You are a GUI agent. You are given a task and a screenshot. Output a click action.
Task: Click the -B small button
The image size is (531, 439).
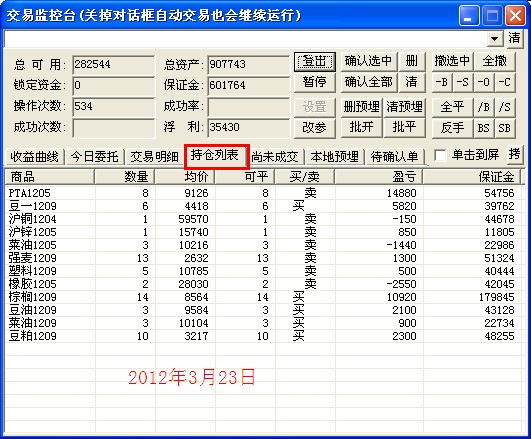(442, 82)
